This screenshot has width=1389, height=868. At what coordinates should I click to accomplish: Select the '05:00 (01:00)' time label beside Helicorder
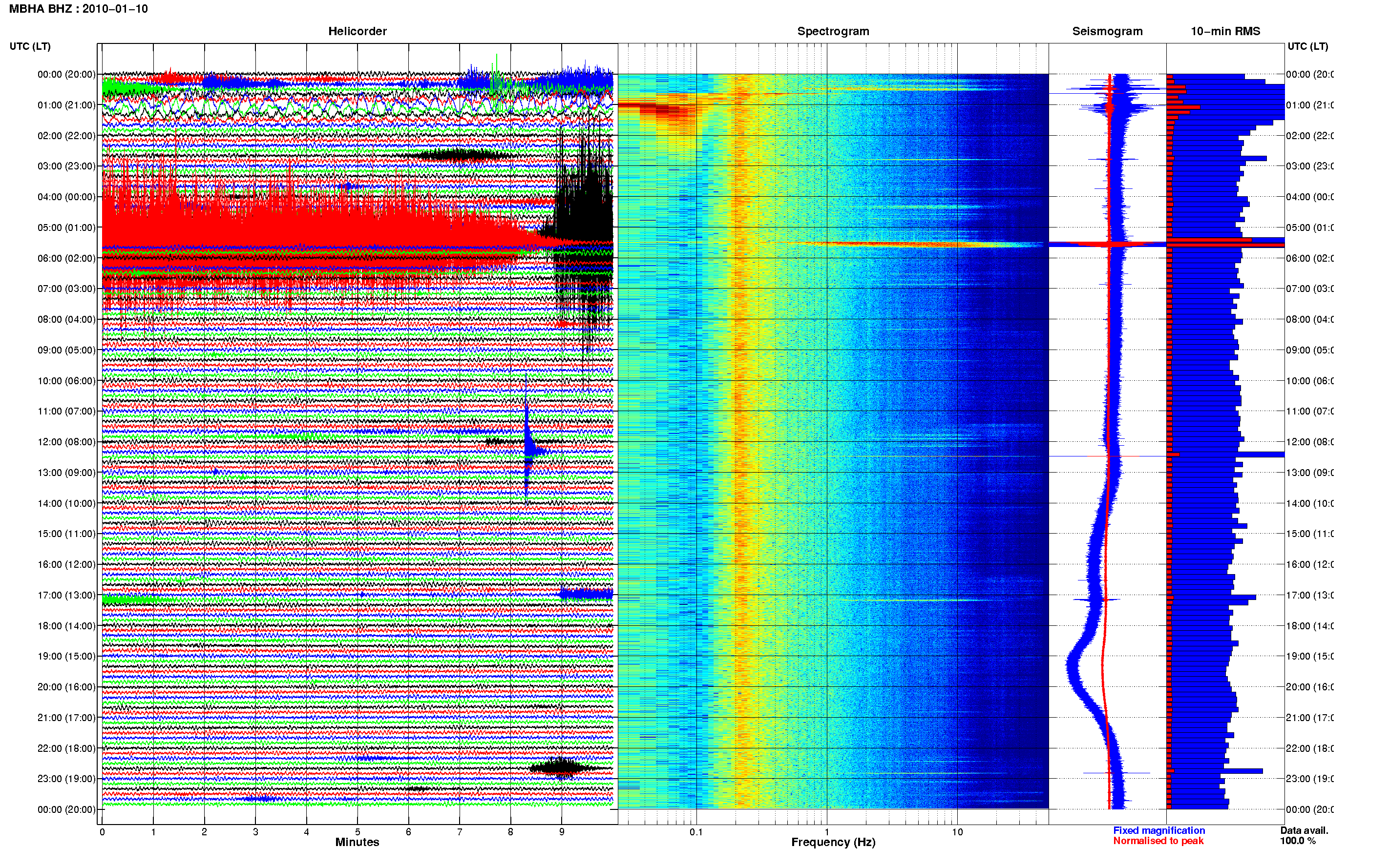click(x=66, y=227)
